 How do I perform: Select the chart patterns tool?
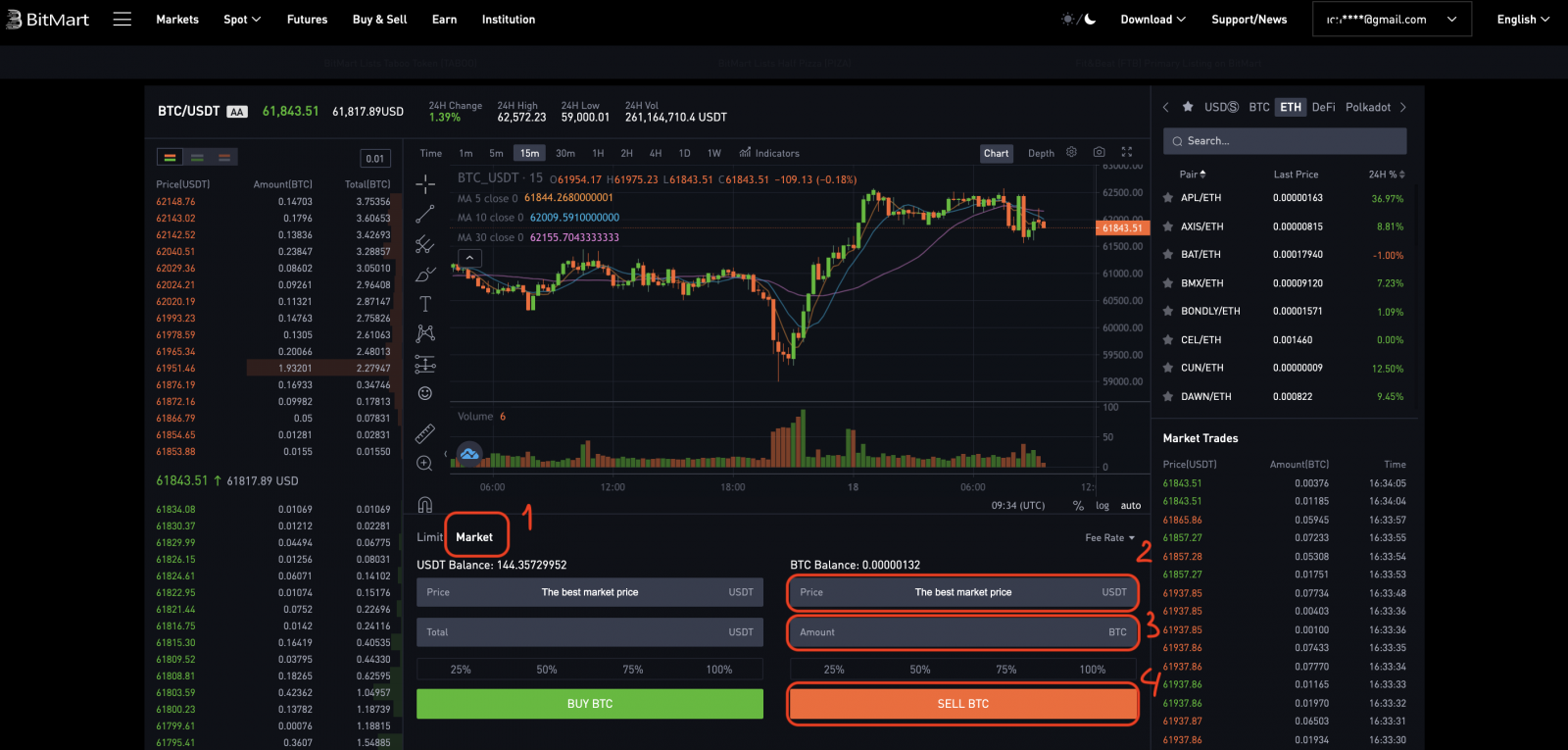[425, 333]
